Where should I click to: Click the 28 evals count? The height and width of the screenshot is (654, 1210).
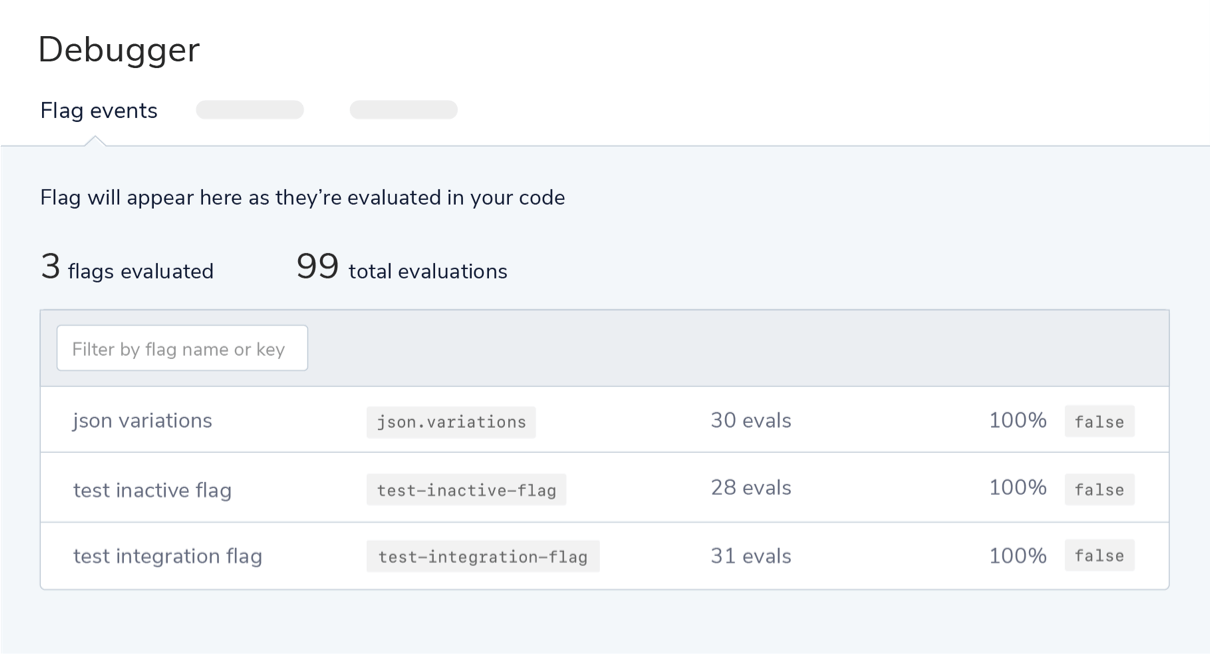click(x=750, y=488)
